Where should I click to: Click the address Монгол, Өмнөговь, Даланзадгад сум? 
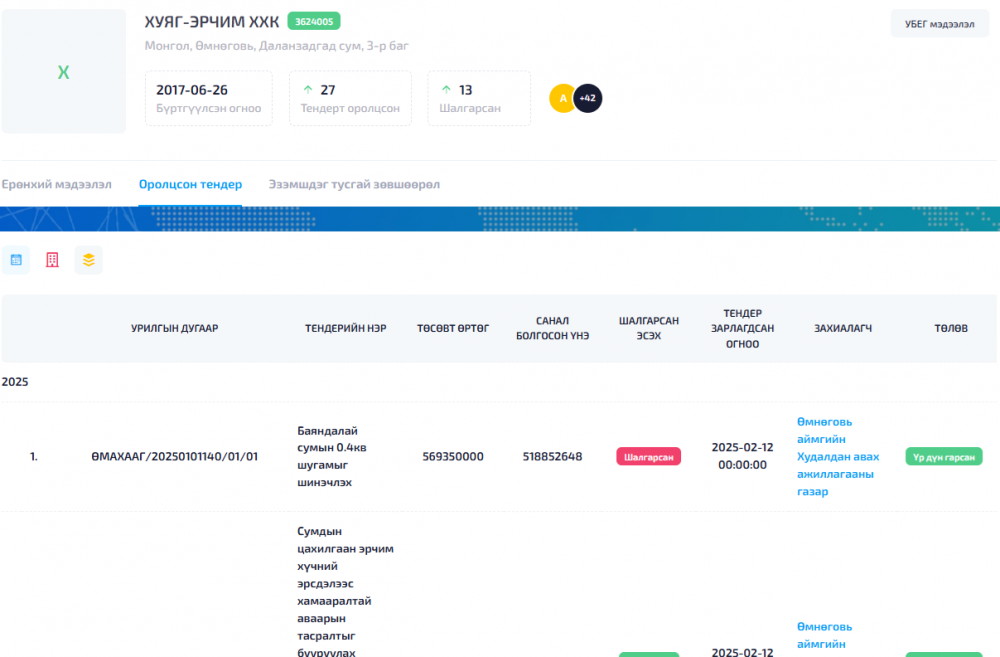coord(276,46)
